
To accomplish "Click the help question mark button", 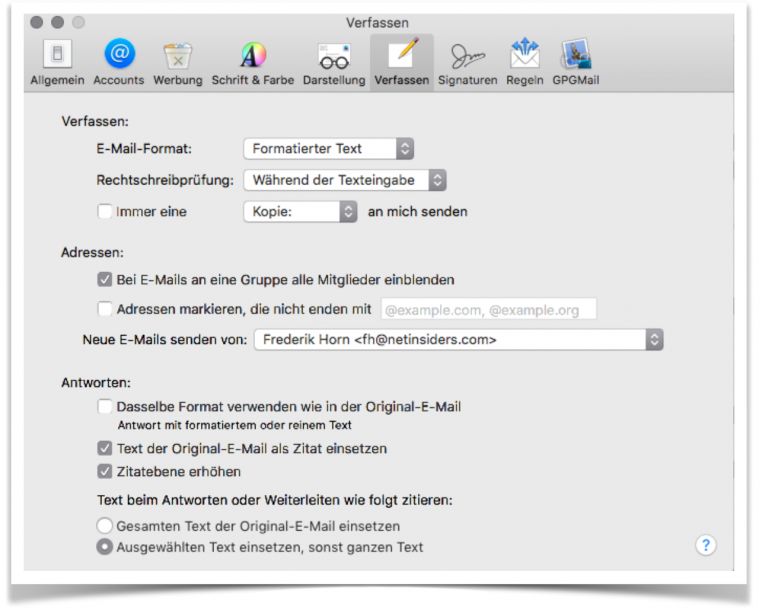I will coord(706,545).
